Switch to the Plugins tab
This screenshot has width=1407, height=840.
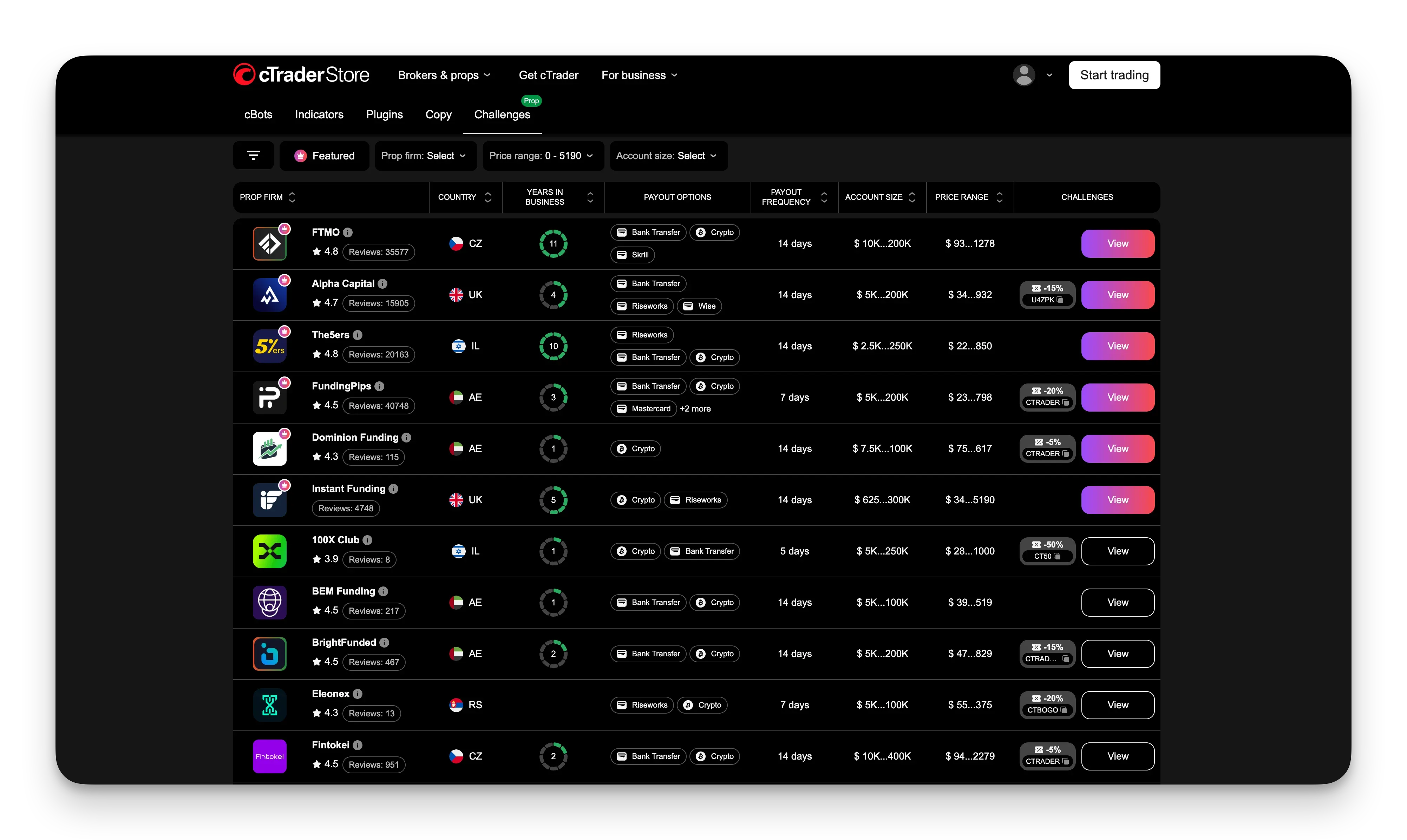(x=384, y=114)
